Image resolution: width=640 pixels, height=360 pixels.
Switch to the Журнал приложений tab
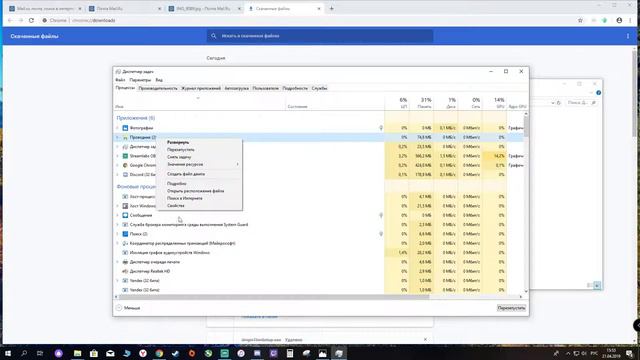point(201,88)
